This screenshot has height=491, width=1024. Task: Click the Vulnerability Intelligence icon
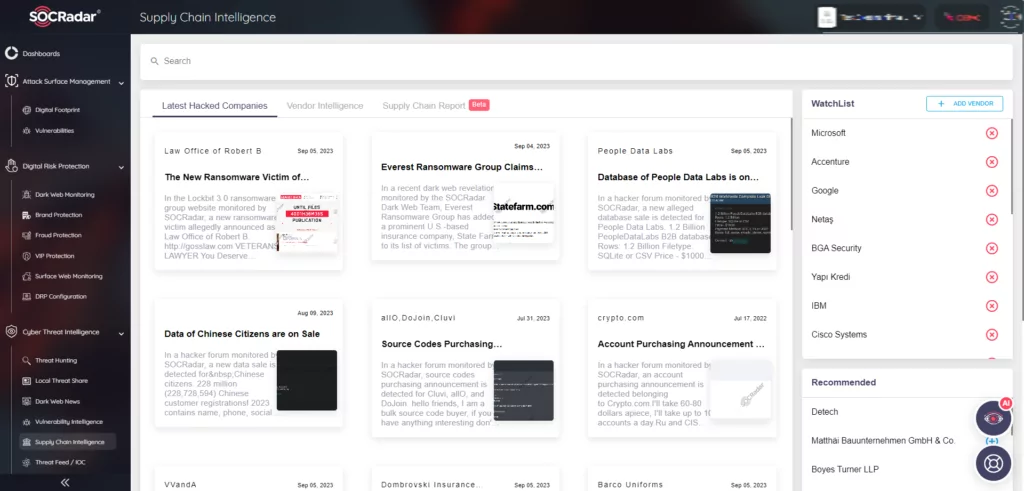(x=27, y=422)
